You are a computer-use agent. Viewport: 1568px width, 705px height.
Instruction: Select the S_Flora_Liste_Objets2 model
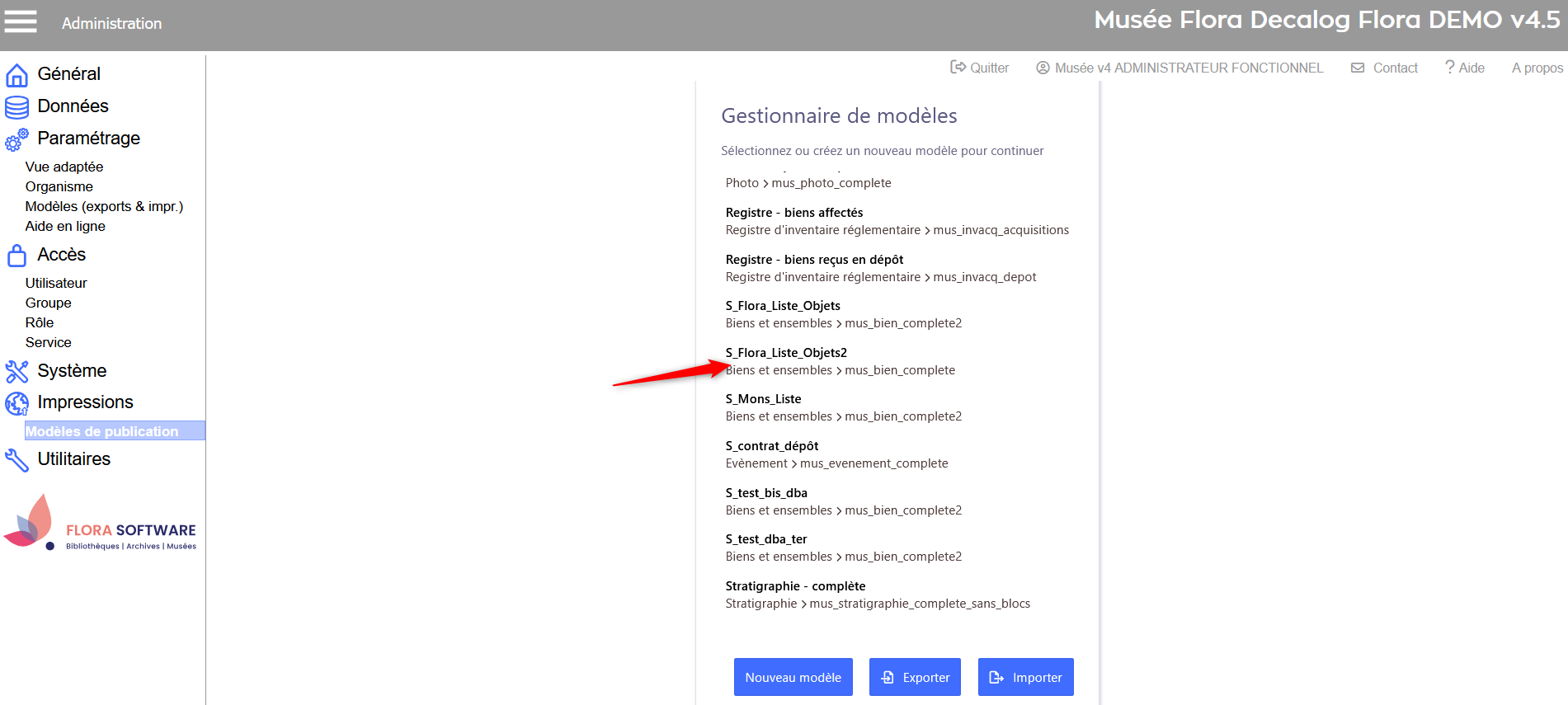pyautogui.click(x=786, y=353)
